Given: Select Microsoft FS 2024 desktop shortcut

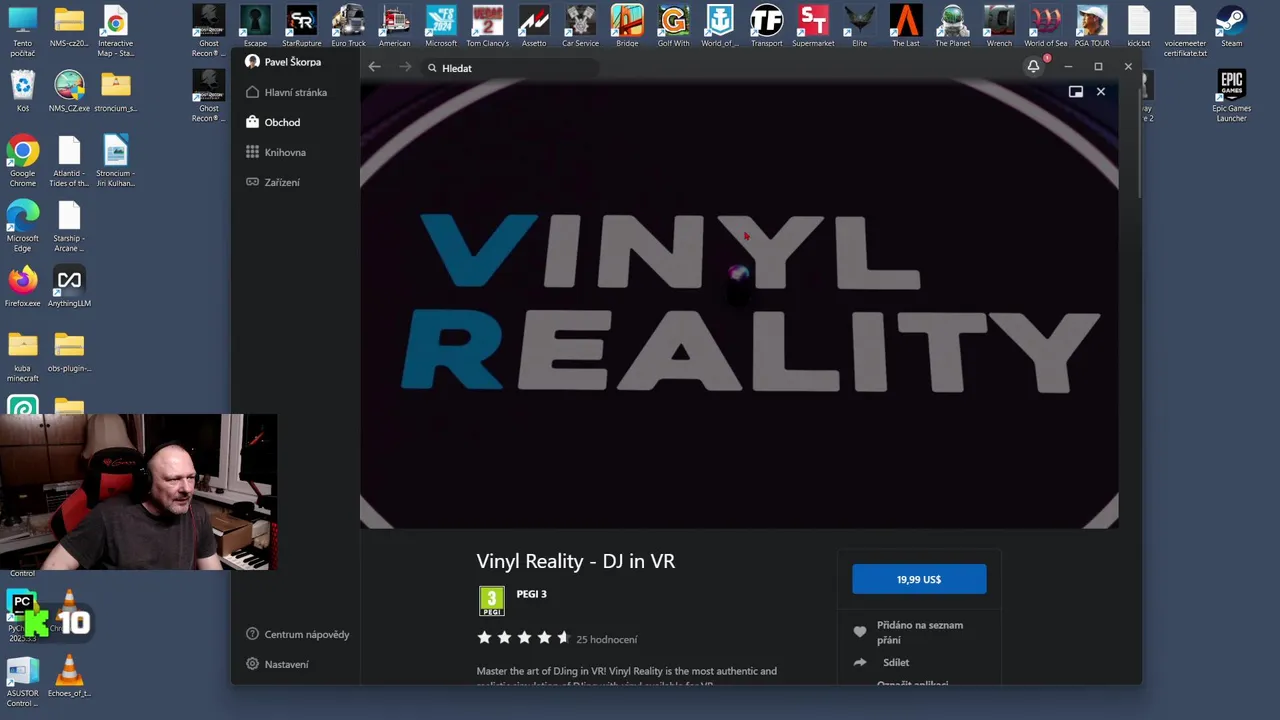Looking at the screenshot, I should pos(441,27).
